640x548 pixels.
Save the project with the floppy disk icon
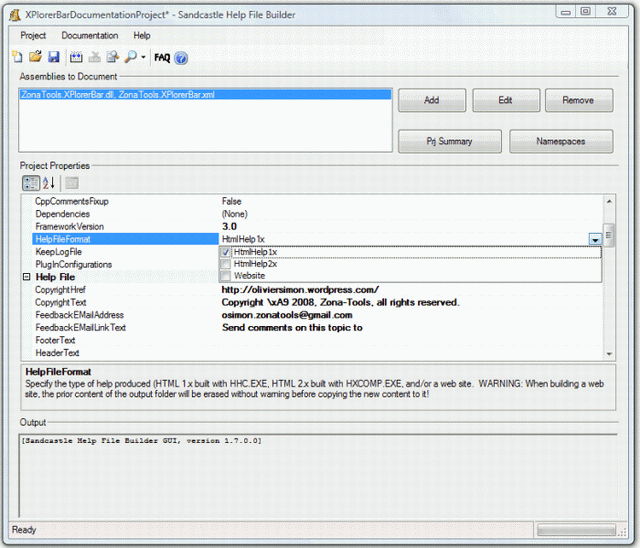pos(54,57)
